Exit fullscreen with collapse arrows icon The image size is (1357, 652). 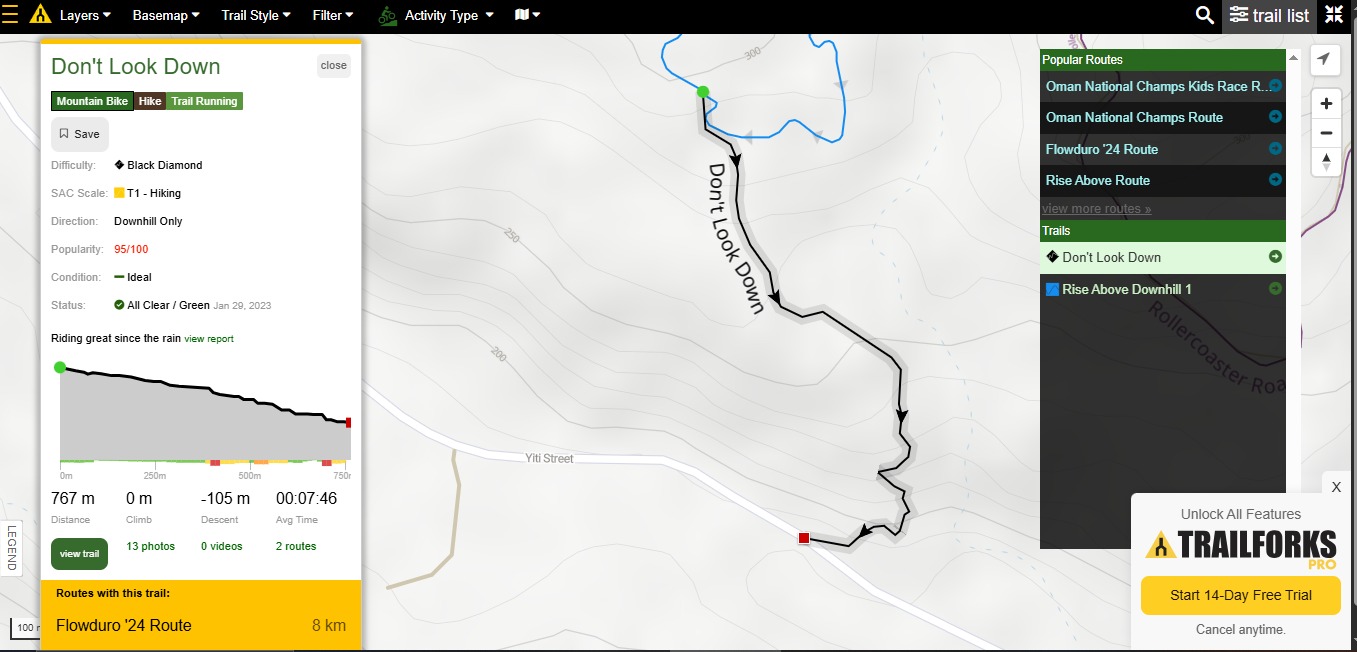tap(1334, 15)
